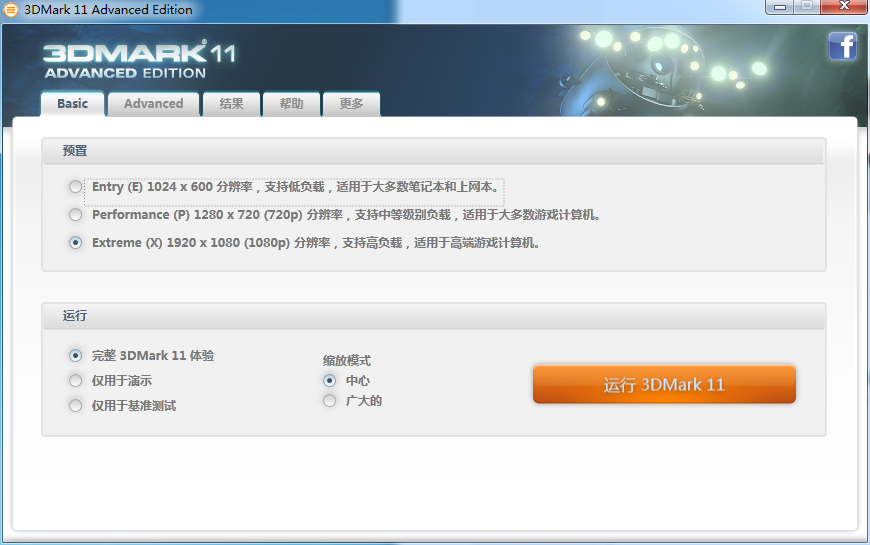Set scaling mode to 广大的

click(330, 400)
